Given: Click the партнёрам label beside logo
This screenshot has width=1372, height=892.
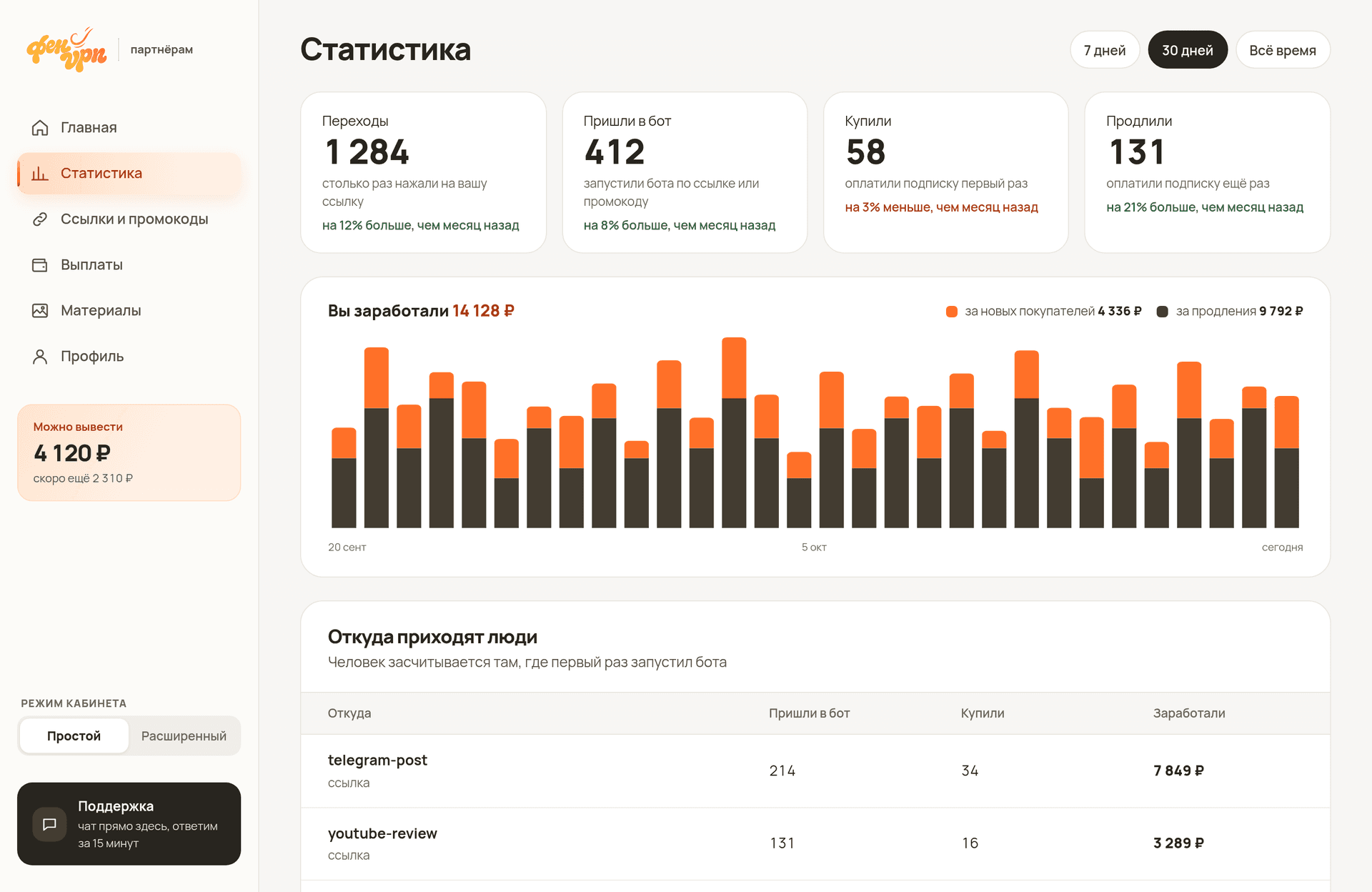Looking at the screenshot, I should coord(161,49).
